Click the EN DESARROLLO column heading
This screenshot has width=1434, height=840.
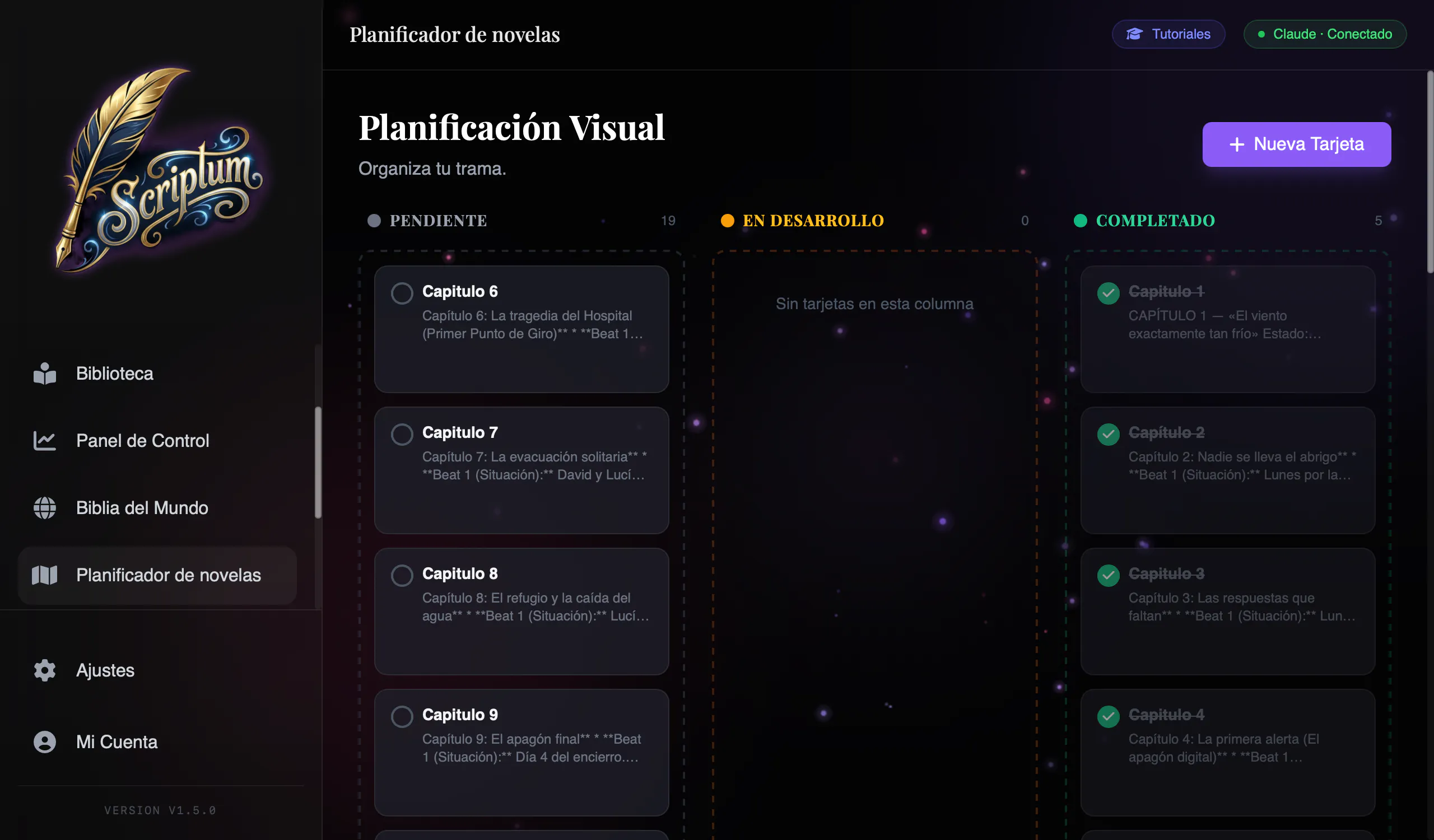(813, 221)
